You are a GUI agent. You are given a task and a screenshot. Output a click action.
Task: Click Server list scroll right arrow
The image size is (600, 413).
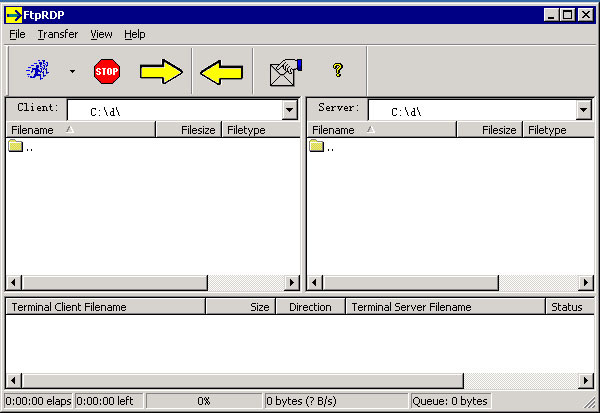coord(586,283)
